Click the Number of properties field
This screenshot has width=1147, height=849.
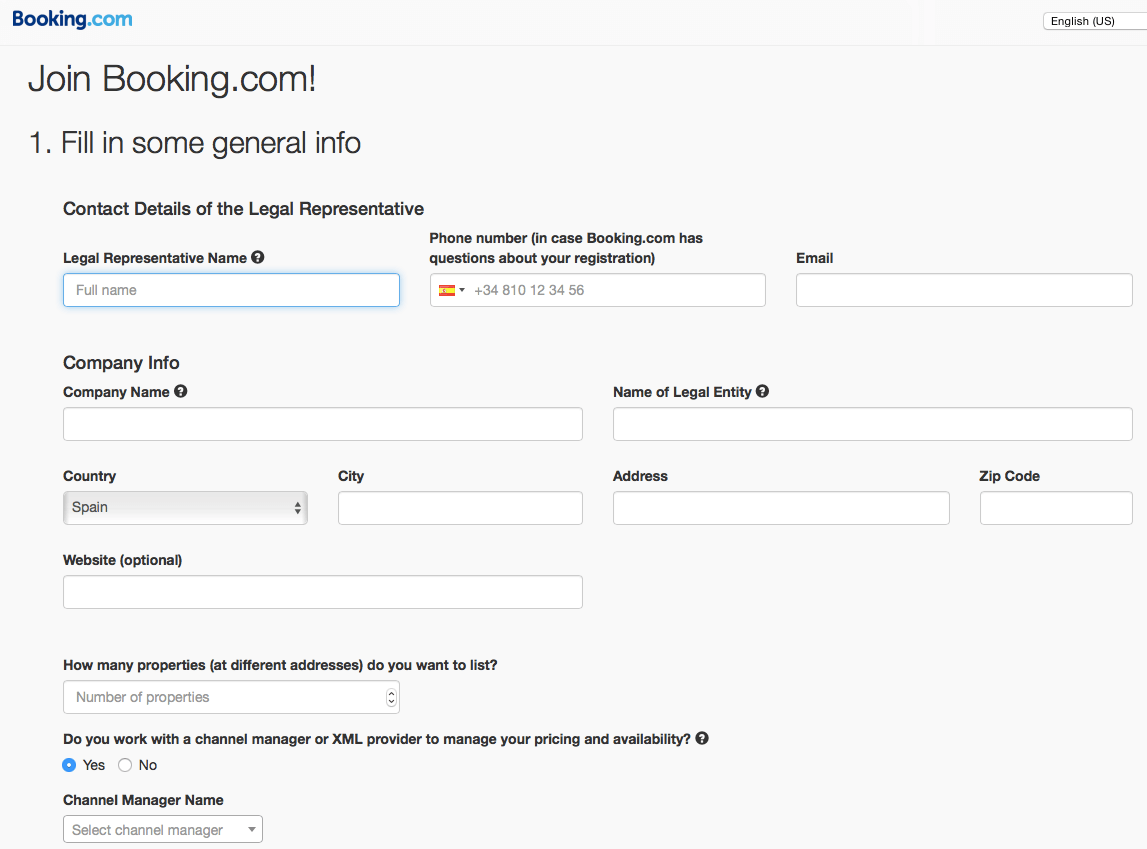point(231,698)
